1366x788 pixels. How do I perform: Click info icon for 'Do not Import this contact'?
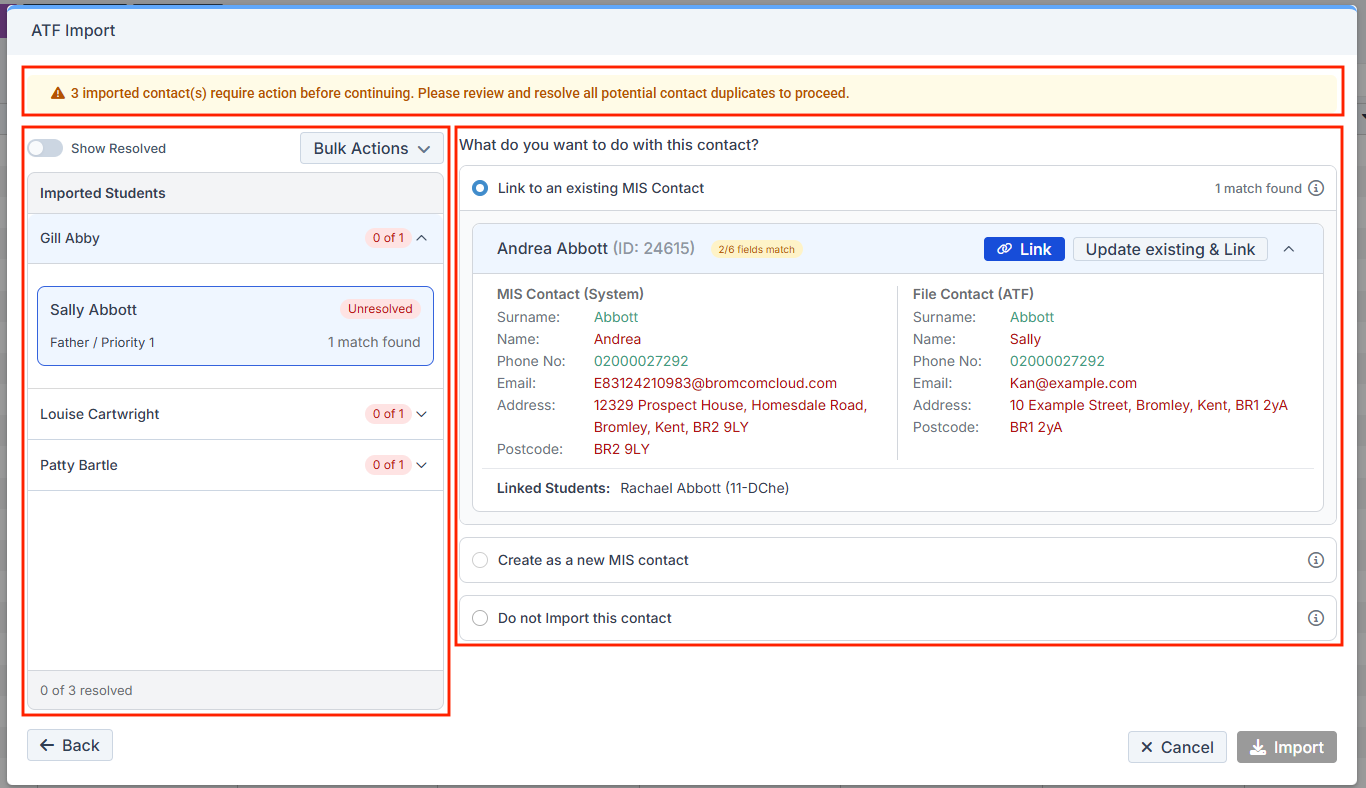(1316, 618)
